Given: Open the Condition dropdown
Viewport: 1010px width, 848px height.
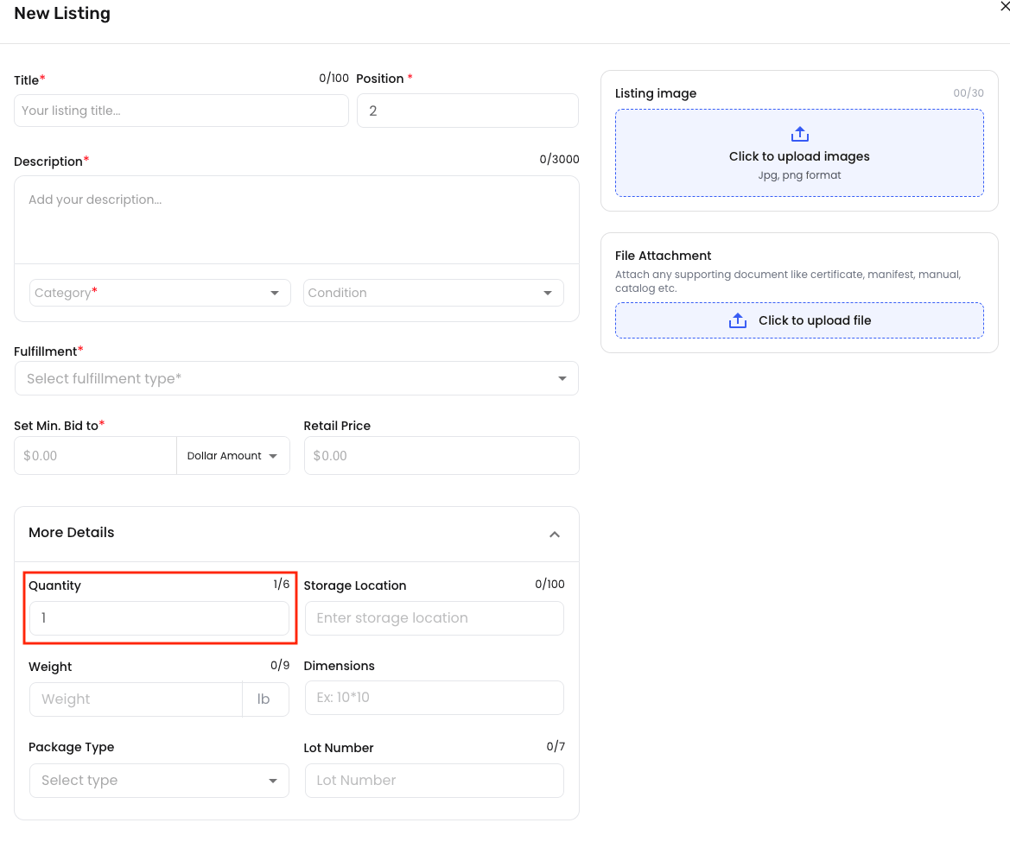Looking at the screenshot, I should pyautogui.click(x=433, y=293).
